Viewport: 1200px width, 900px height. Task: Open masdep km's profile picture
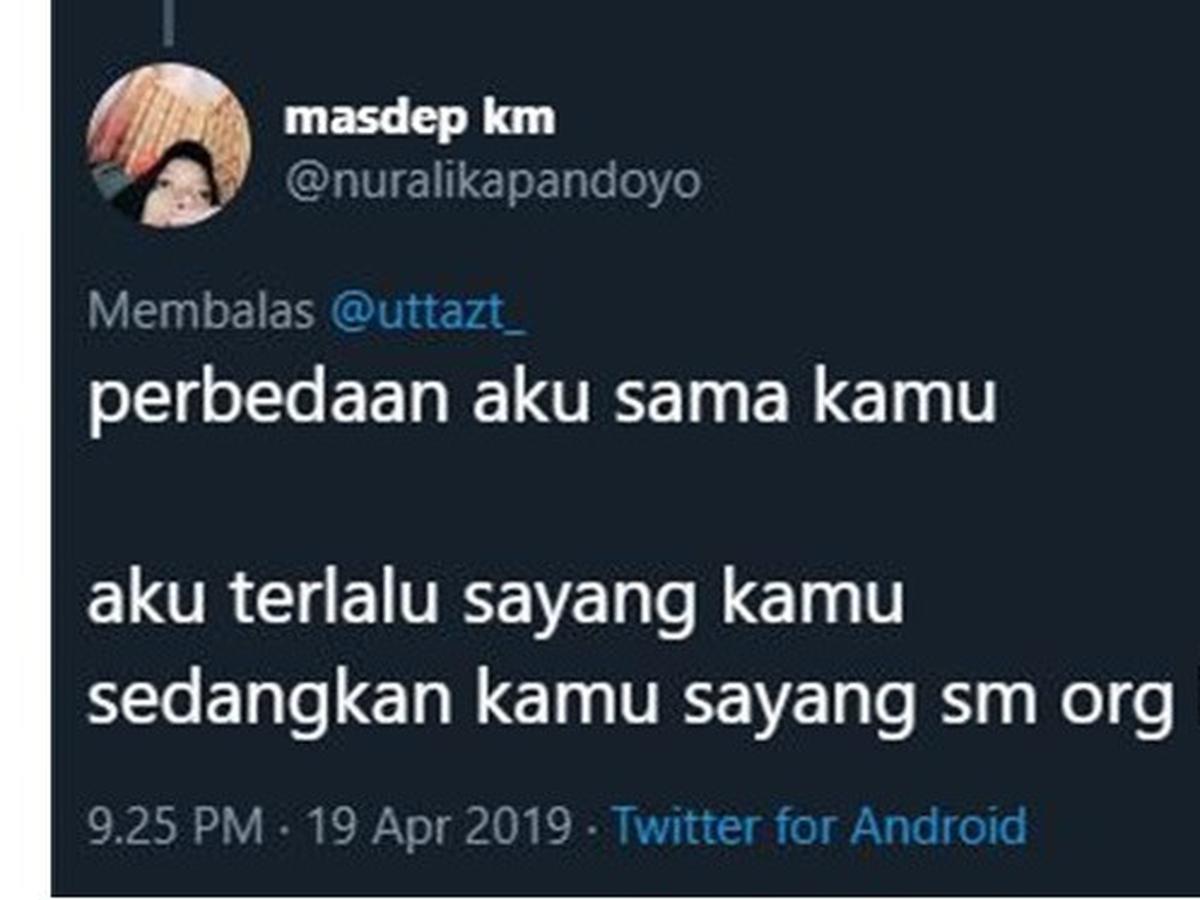coord(168,146)
